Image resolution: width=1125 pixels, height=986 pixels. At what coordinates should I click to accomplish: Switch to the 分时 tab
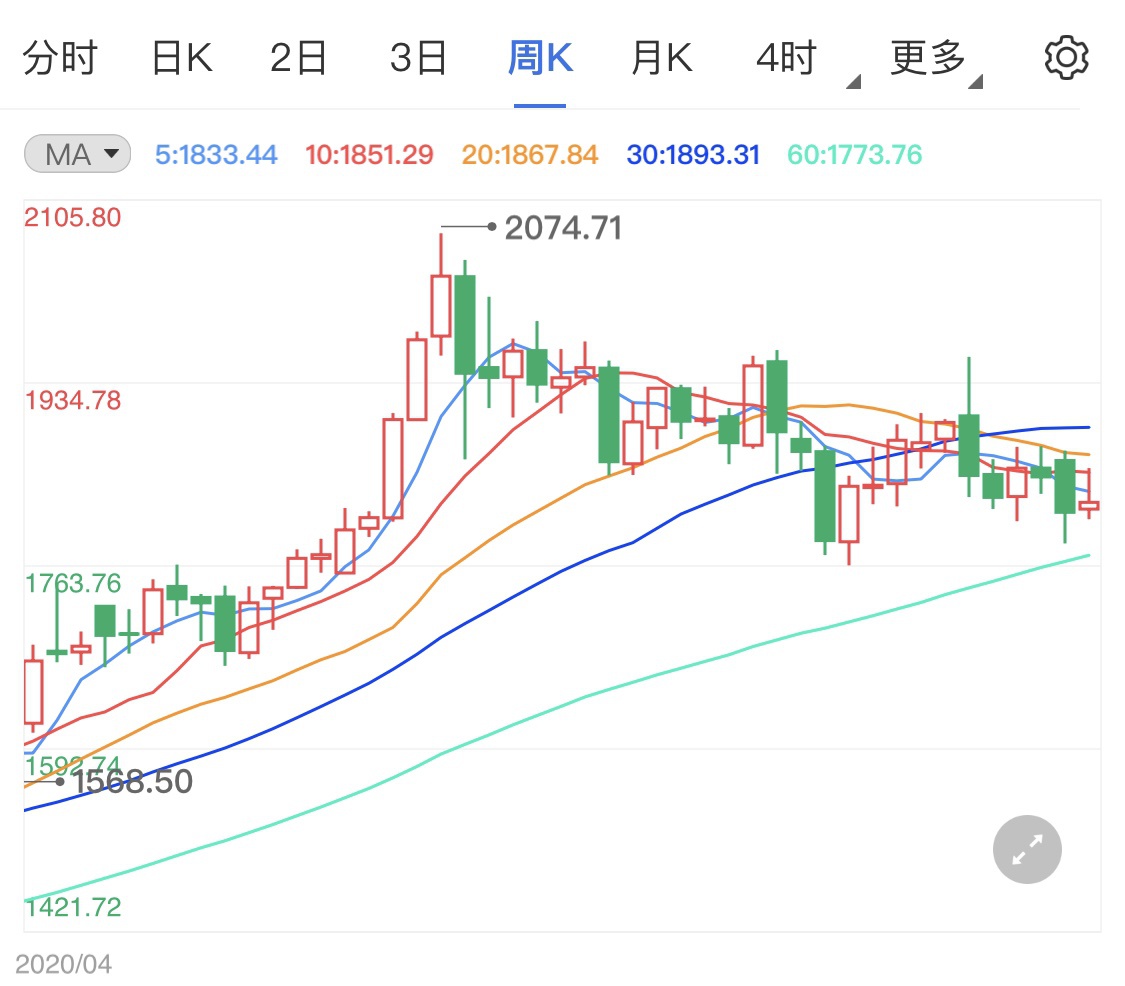coord(60,58)
